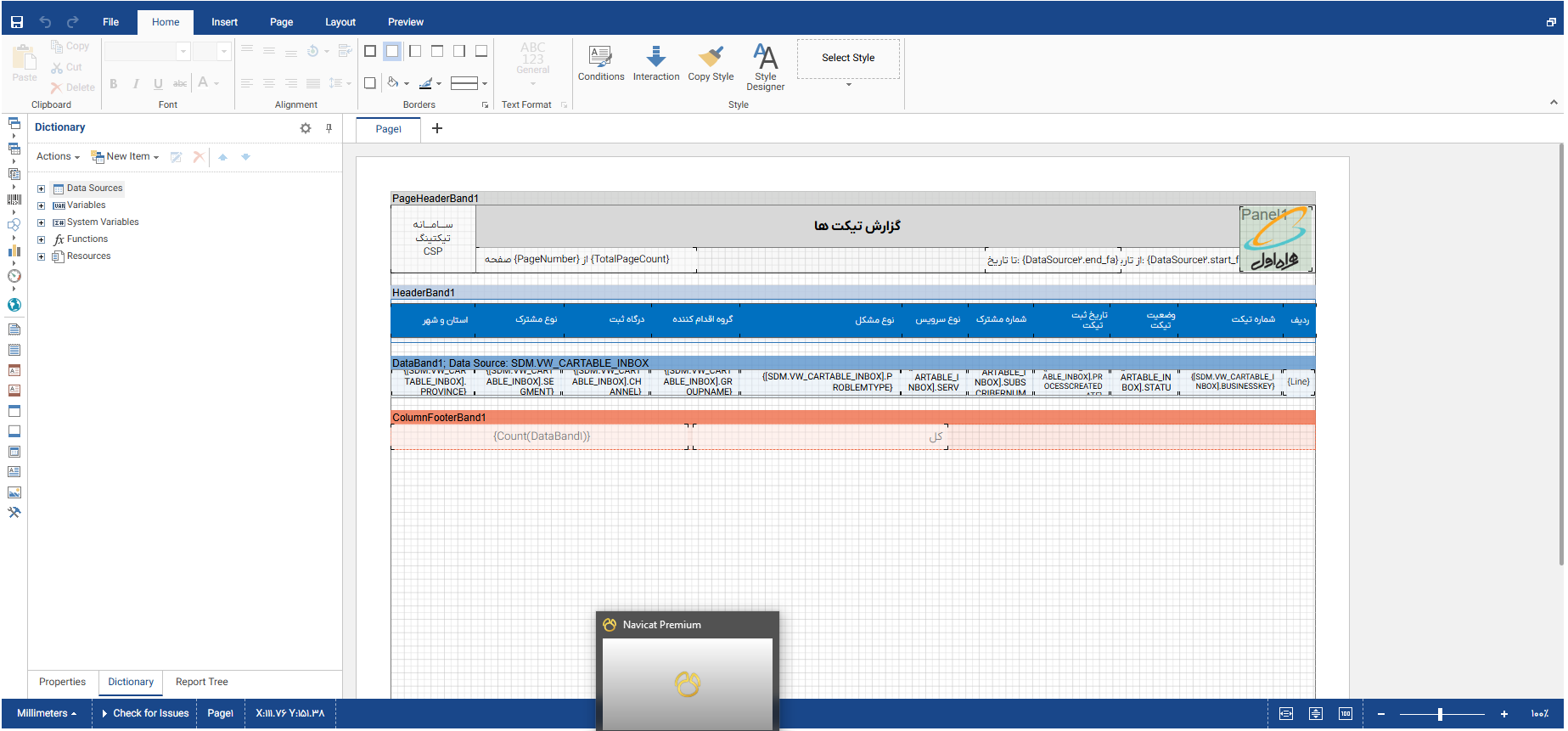Open the Style Designer
1568x731 pixels.
pyautogui.click(x=765, y=67)
